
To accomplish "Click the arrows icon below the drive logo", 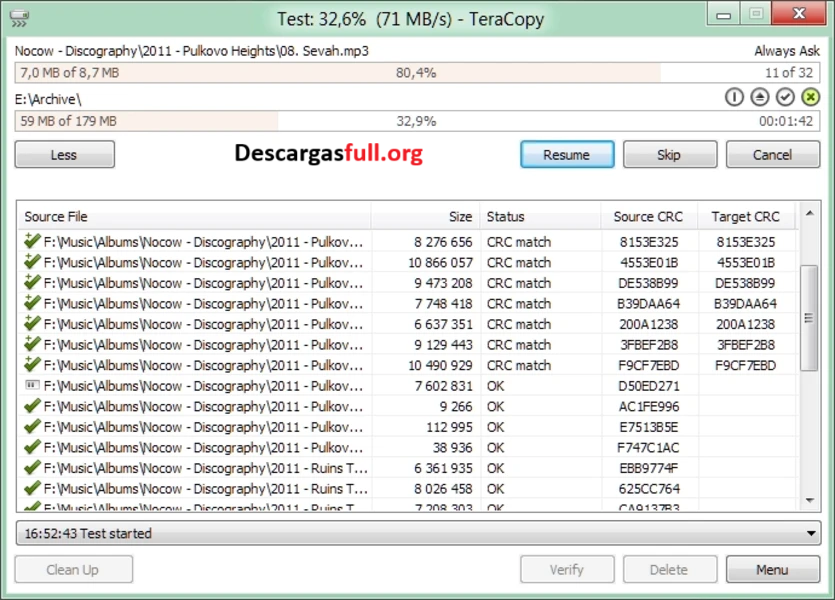I will pos(19,23).
